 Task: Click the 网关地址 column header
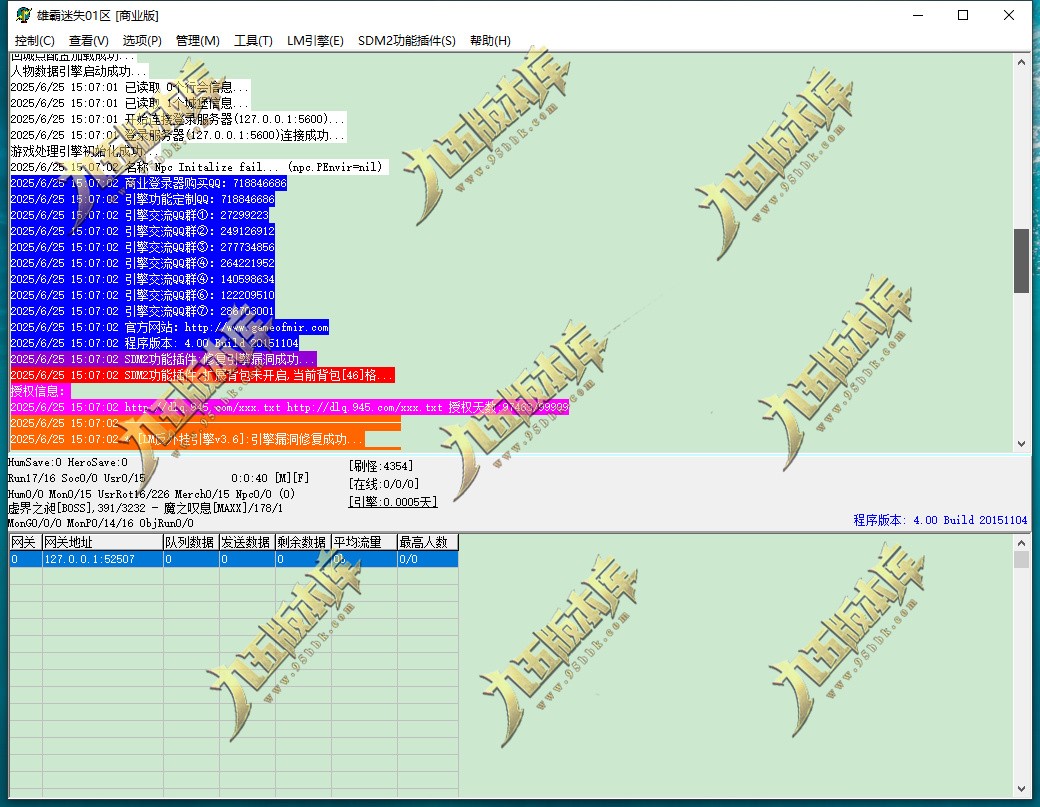[103, 542]
